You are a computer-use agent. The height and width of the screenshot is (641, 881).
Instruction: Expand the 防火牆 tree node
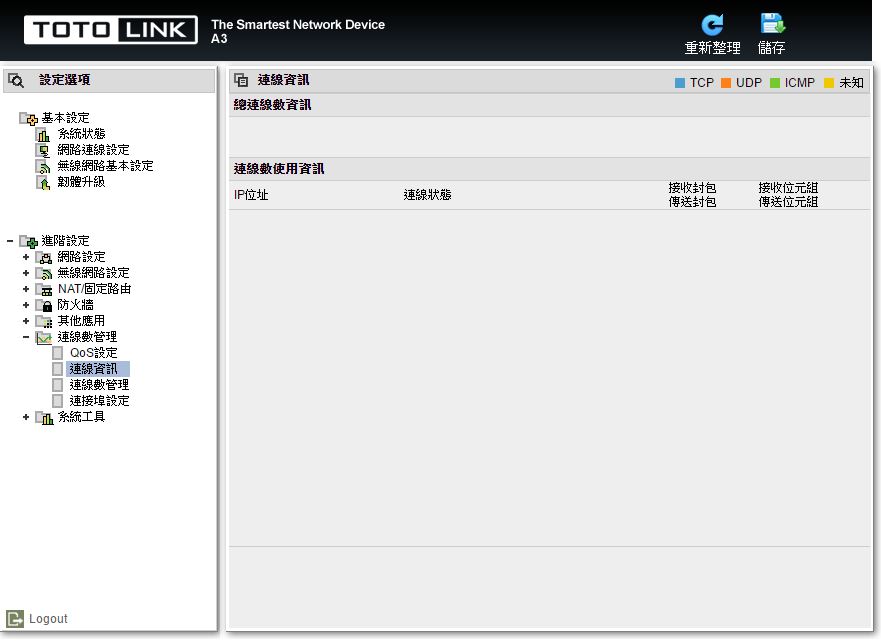click(26, 305)
